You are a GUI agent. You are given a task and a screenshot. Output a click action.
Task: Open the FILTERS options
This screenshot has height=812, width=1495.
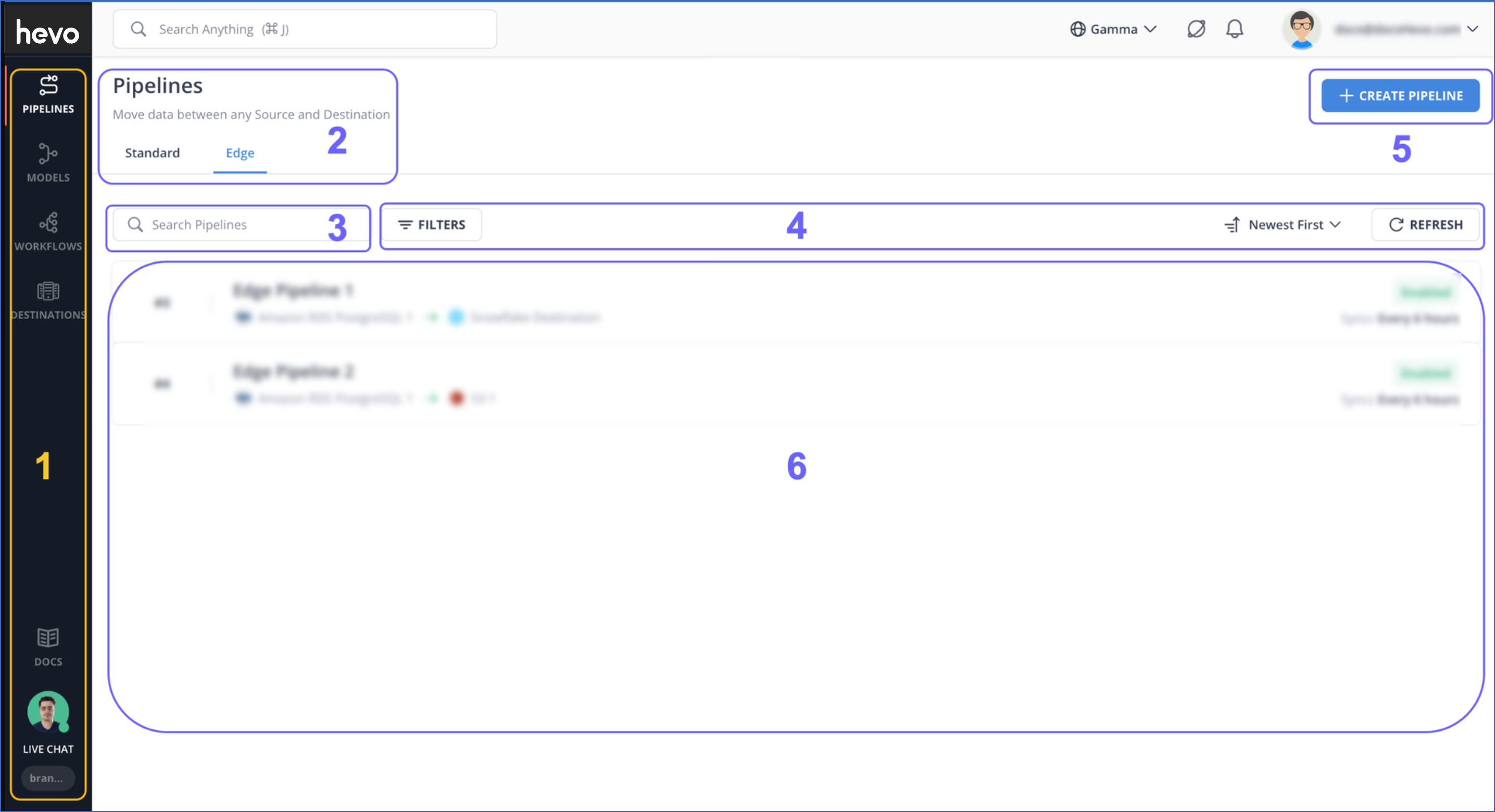pos(431,225)
